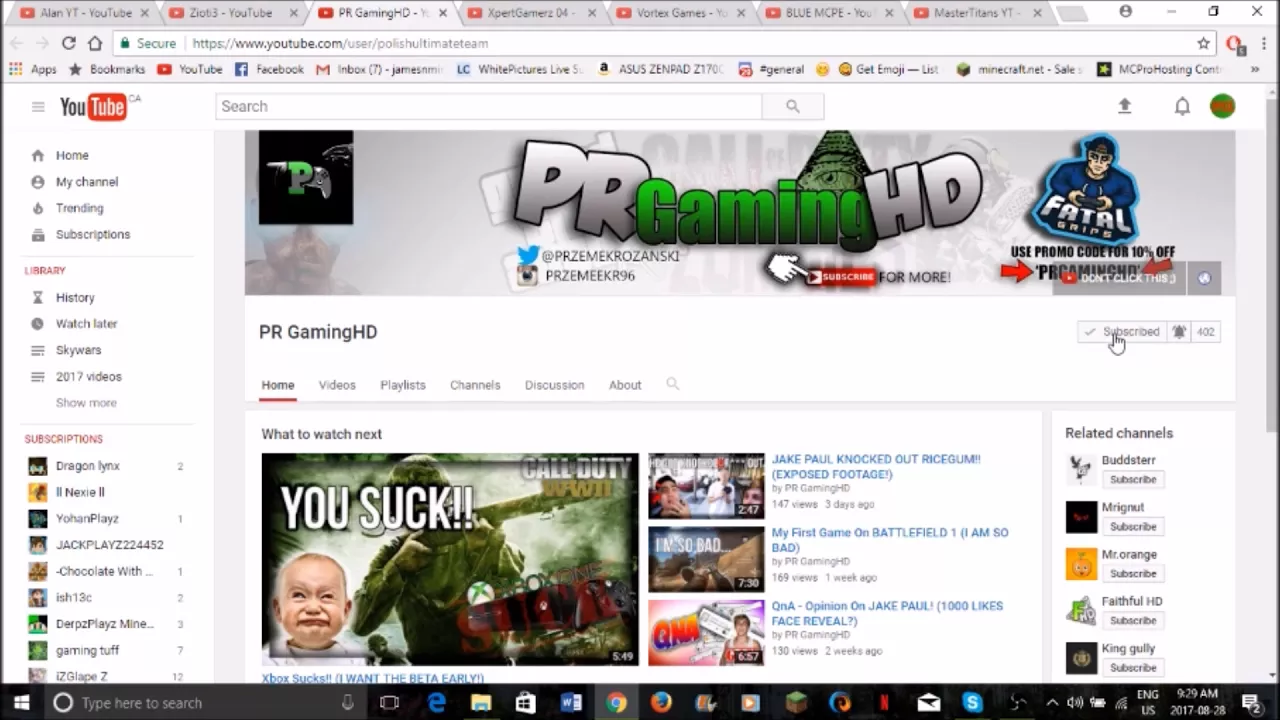Switch to the Zioti3 browser tab
Viewport: 1280px width, 720px height.
[232, 13]
